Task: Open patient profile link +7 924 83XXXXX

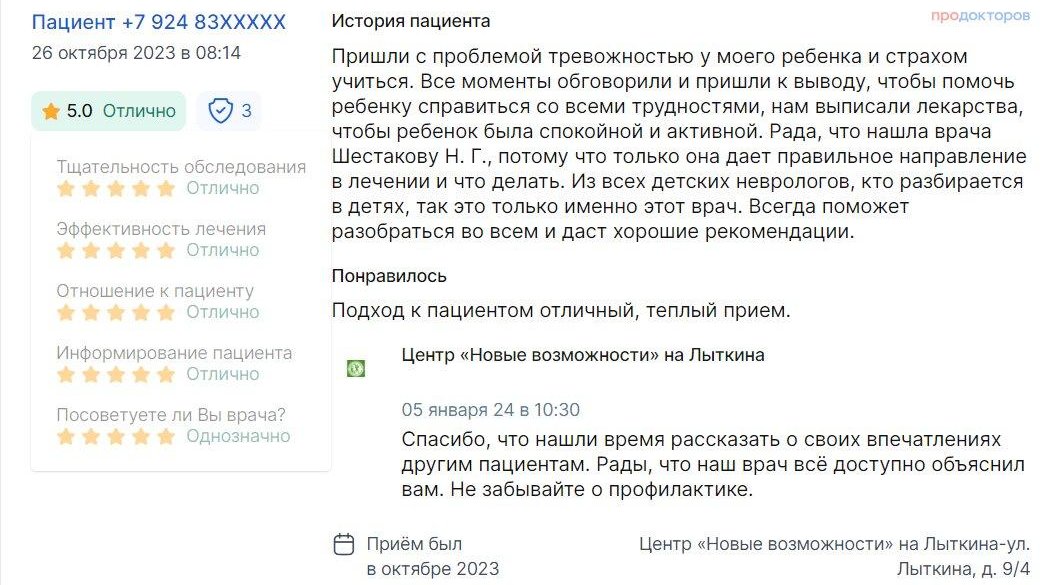Action: [159, 22]
